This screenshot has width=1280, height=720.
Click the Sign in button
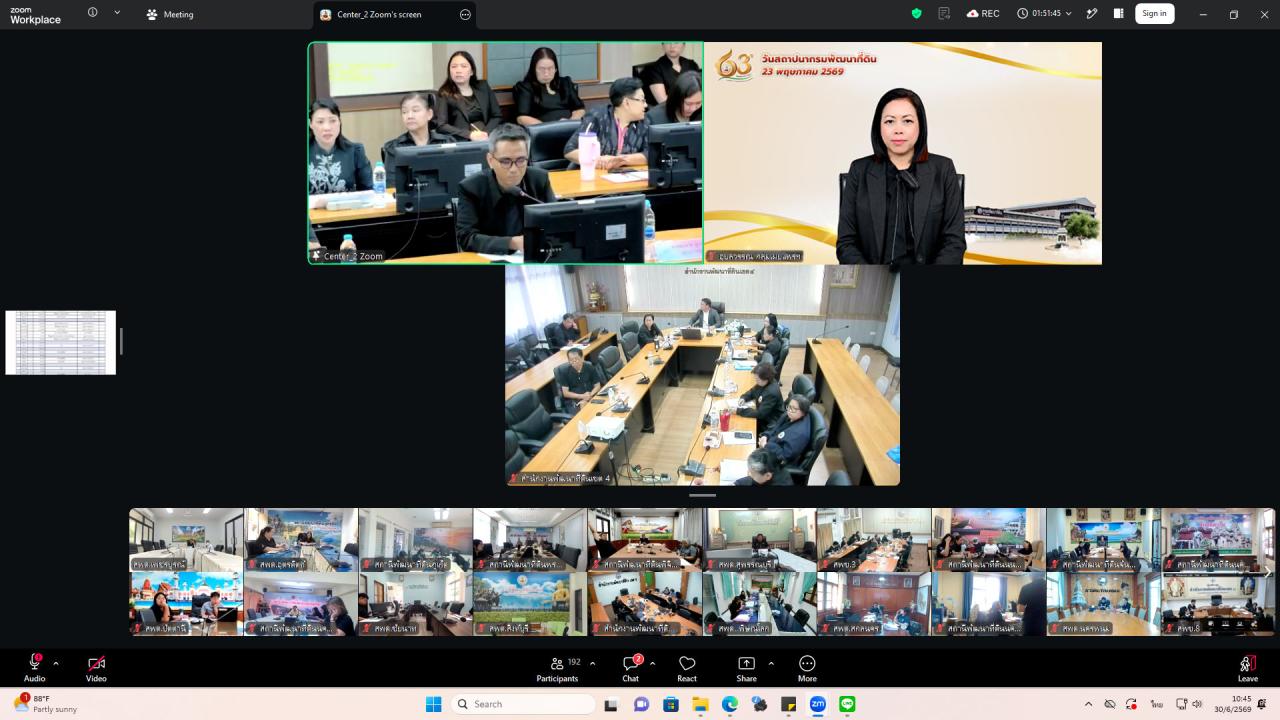(1154, 14)
